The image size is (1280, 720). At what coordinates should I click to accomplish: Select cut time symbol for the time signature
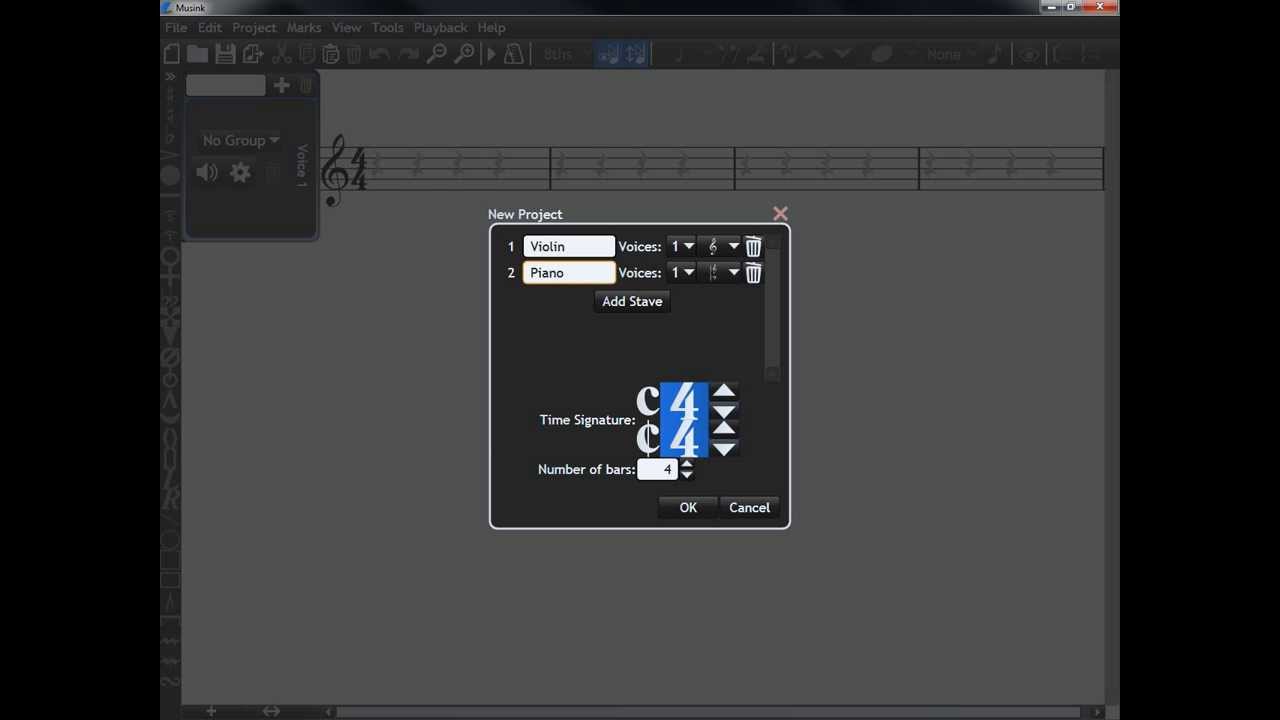648,438
